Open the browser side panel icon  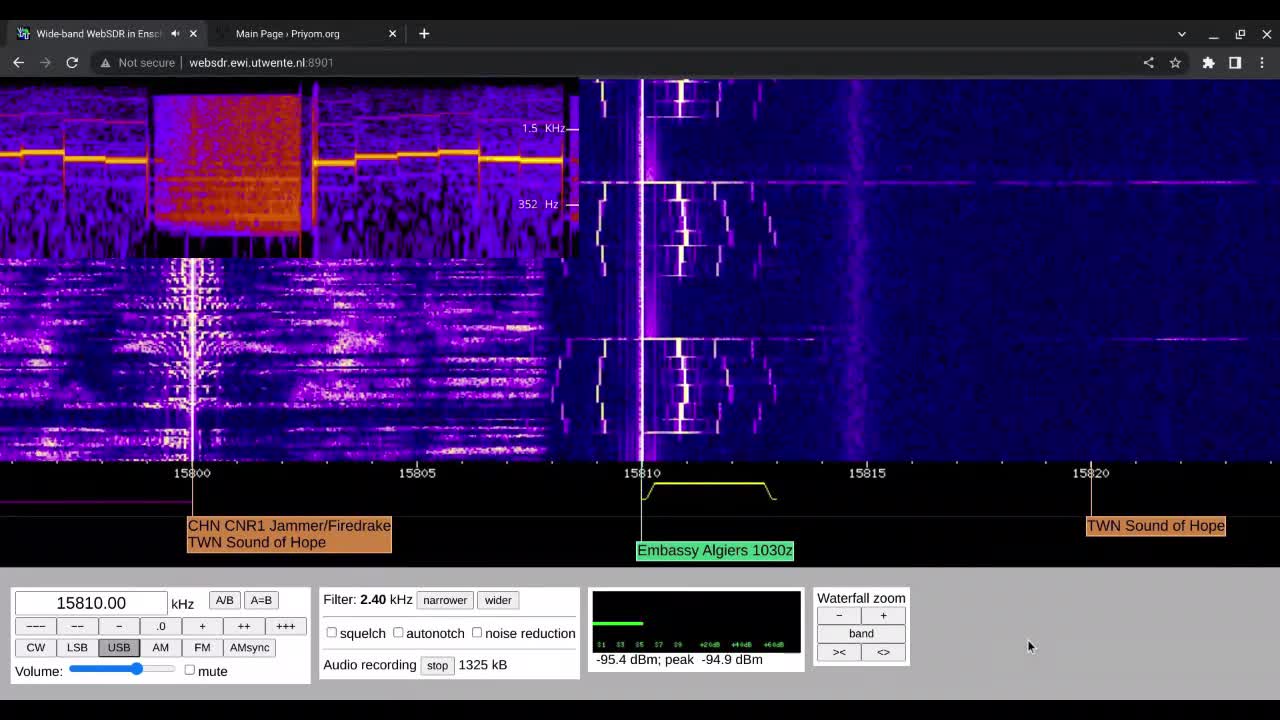[x=1235, y=62]
